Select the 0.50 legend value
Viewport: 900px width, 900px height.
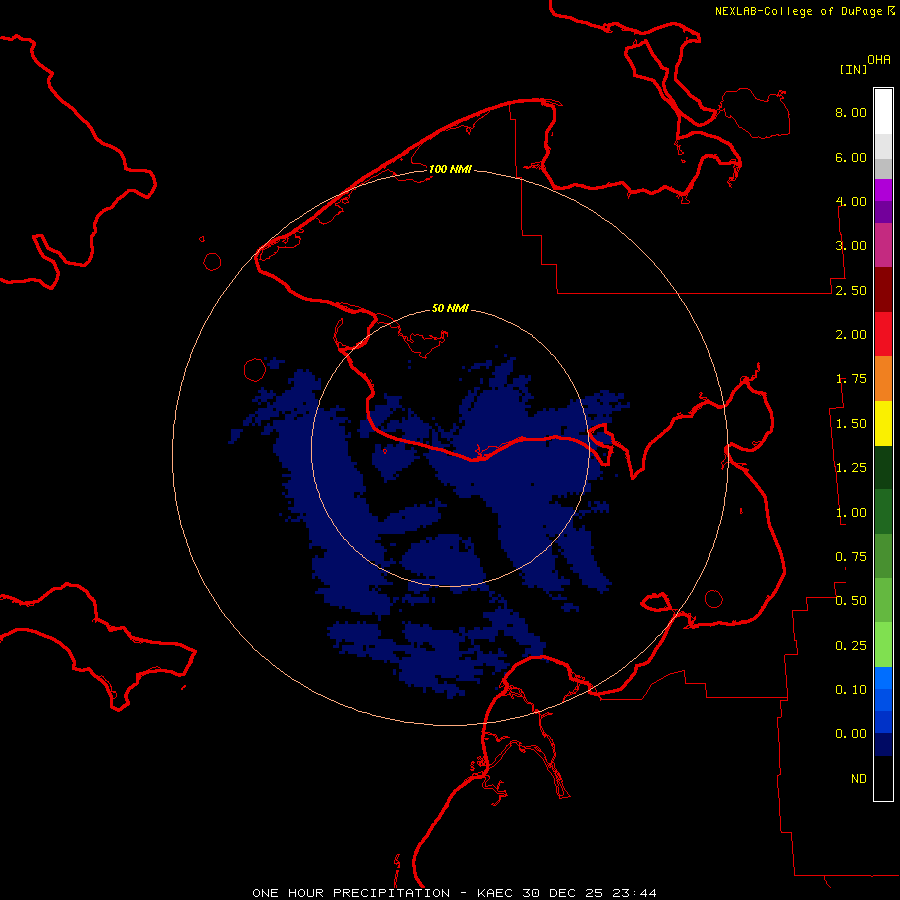[x=851, y=601]
